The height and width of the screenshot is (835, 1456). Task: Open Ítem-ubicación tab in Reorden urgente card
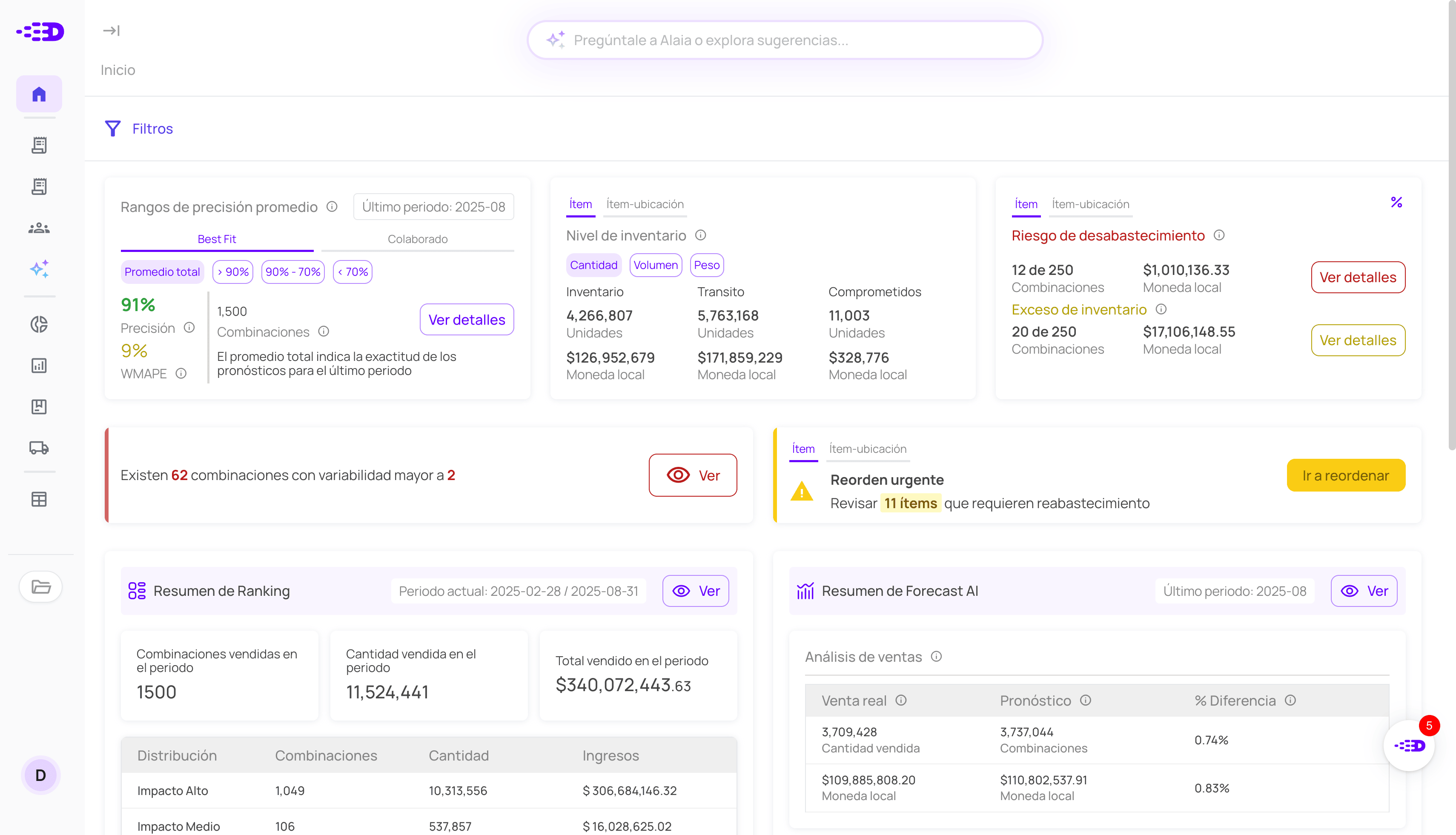tap(867, 449)
